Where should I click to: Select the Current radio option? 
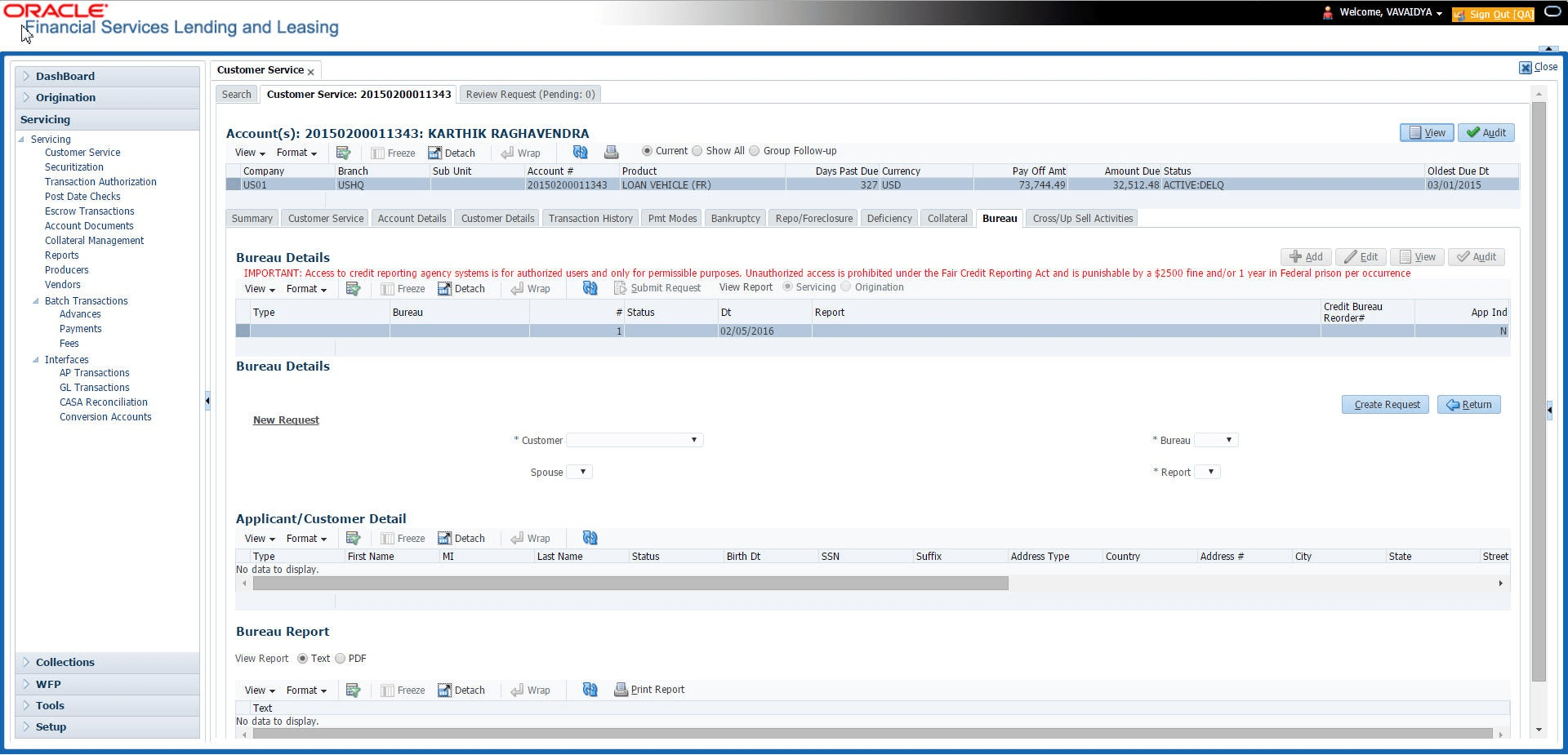647,151
